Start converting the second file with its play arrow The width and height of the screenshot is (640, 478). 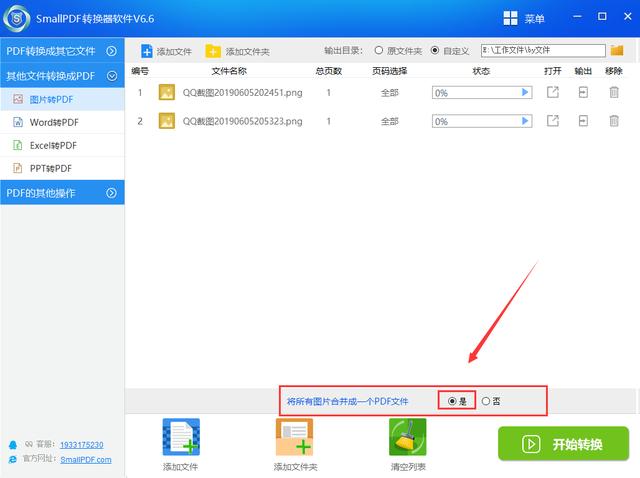(525, 121)
